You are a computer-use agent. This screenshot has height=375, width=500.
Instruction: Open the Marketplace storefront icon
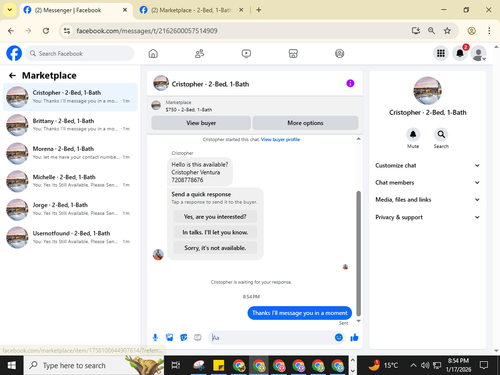(x=293, y=53)
